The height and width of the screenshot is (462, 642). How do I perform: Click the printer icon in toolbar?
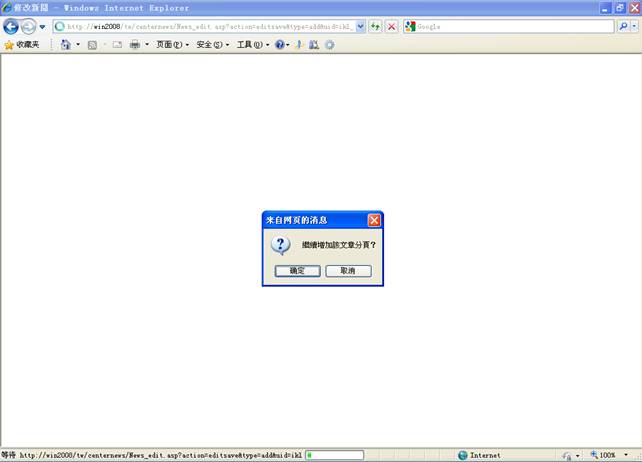click(135, 45)
